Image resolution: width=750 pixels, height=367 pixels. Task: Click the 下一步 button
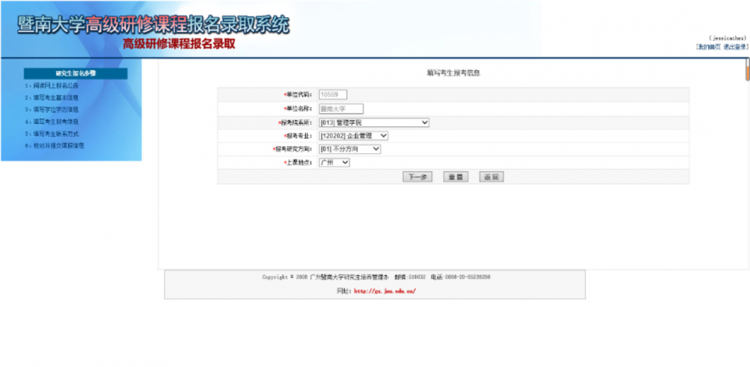417,177
